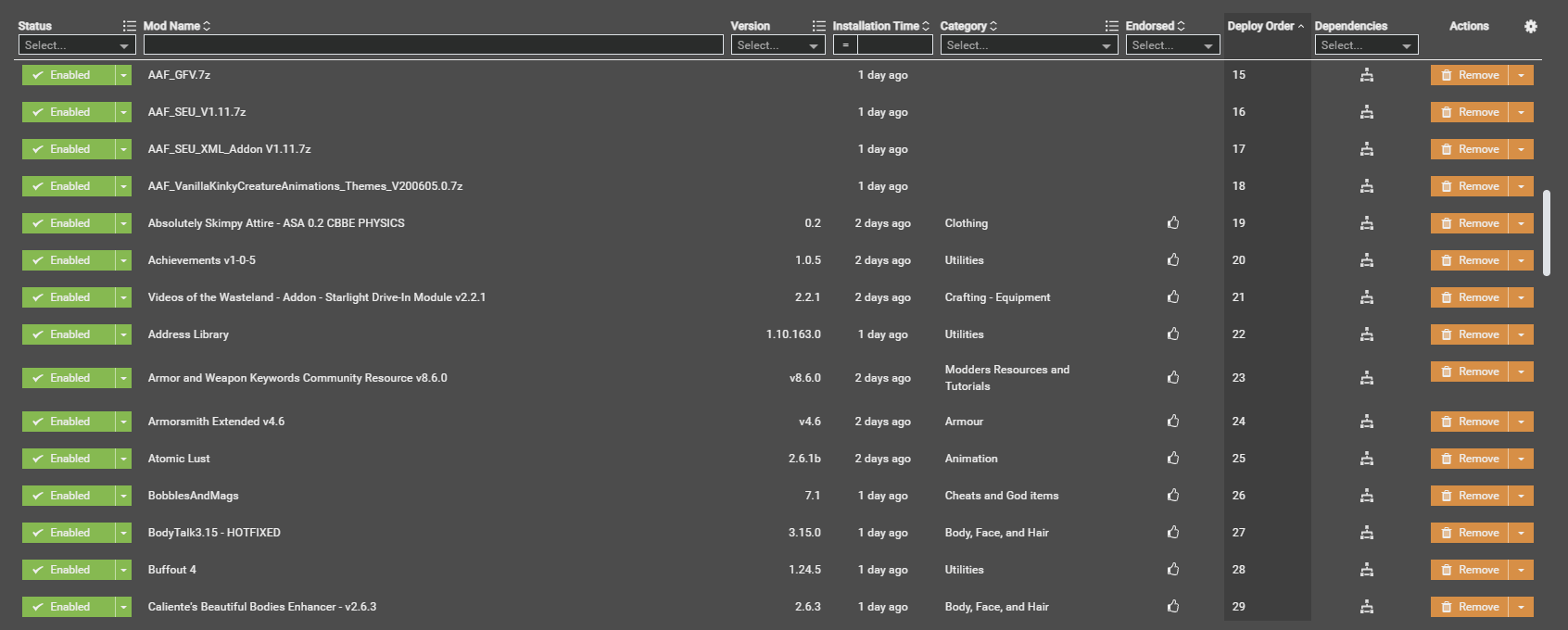Toggle Enabled status for AAF_VanillaKinkyCreatureAnimations_Themes
The image size is (1568, 630).
(x=68, y=186)
